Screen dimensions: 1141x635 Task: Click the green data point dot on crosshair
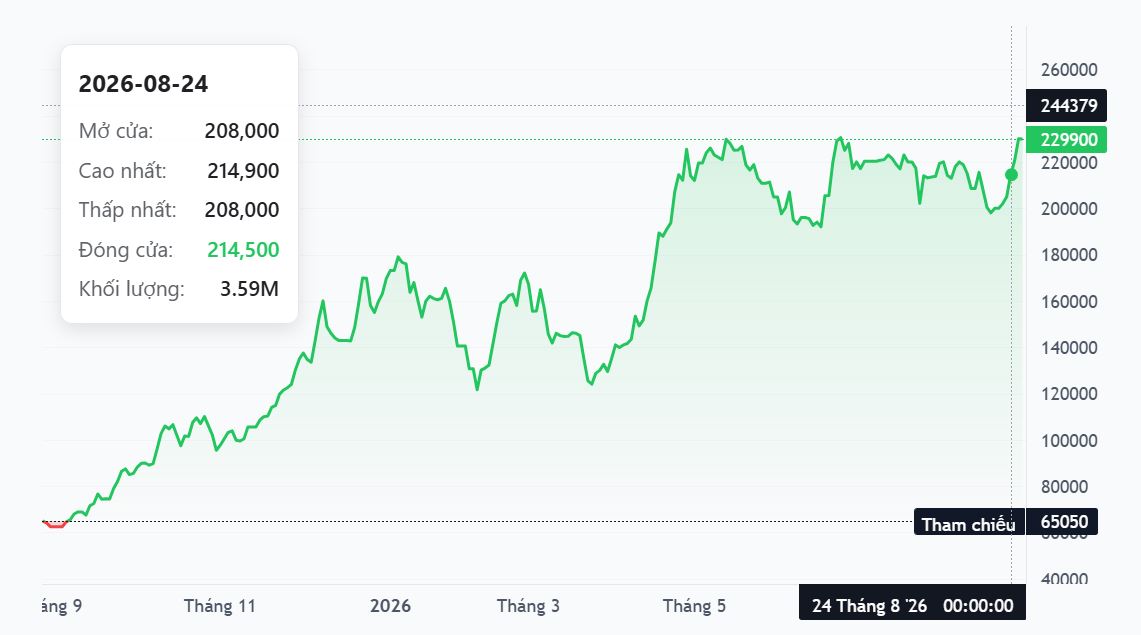1011,175
